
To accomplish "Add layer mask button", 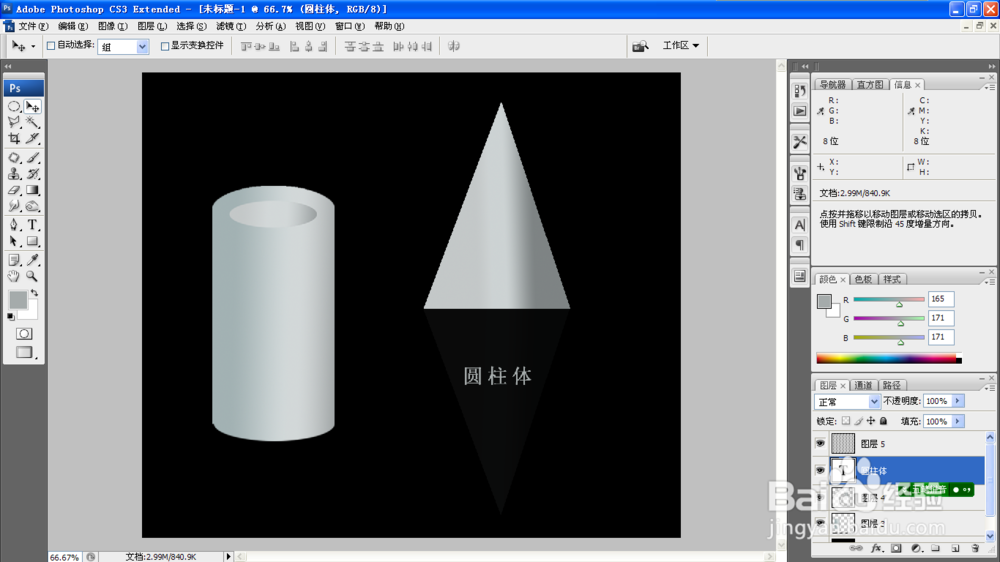I will tap(896, 548).
